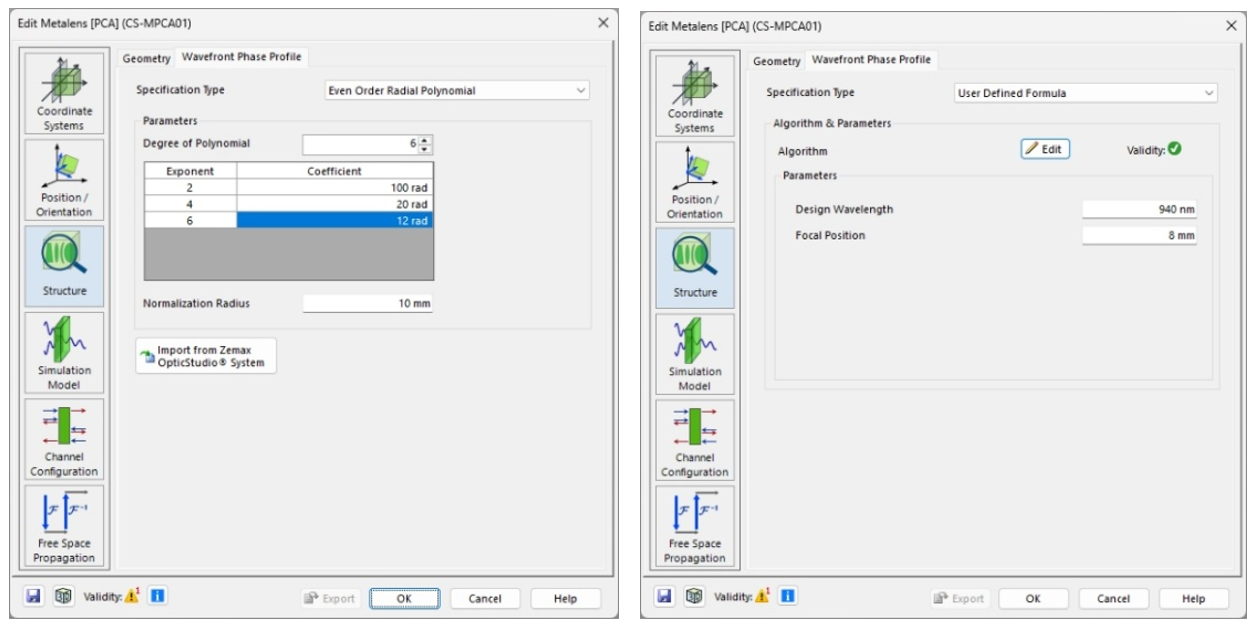Expand the User Defined Formula dropdown
The height and width of the screenshot is (624, 1252).
click(x=1085, y=93)
